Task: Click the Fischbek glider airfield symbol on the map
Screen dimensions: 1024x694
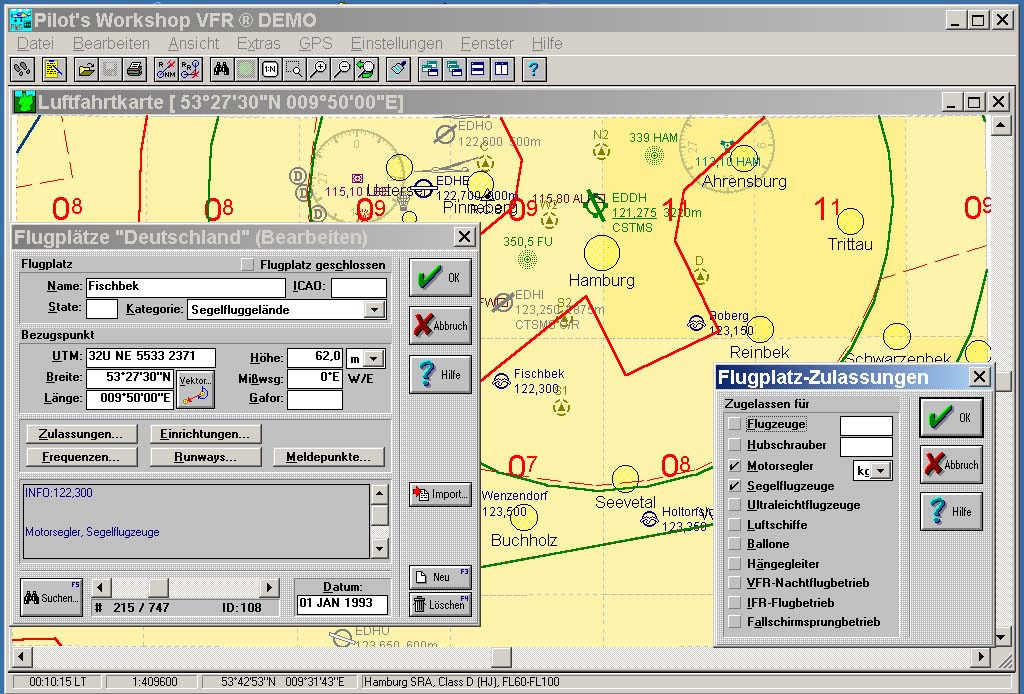Action: (x=501, y=381)
